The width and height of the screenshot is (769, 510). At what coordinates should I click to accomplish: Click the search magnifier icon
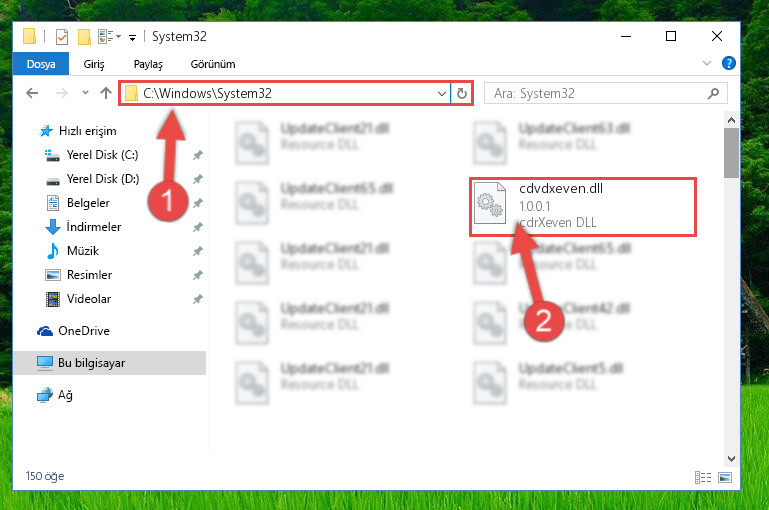pos(714,93)
